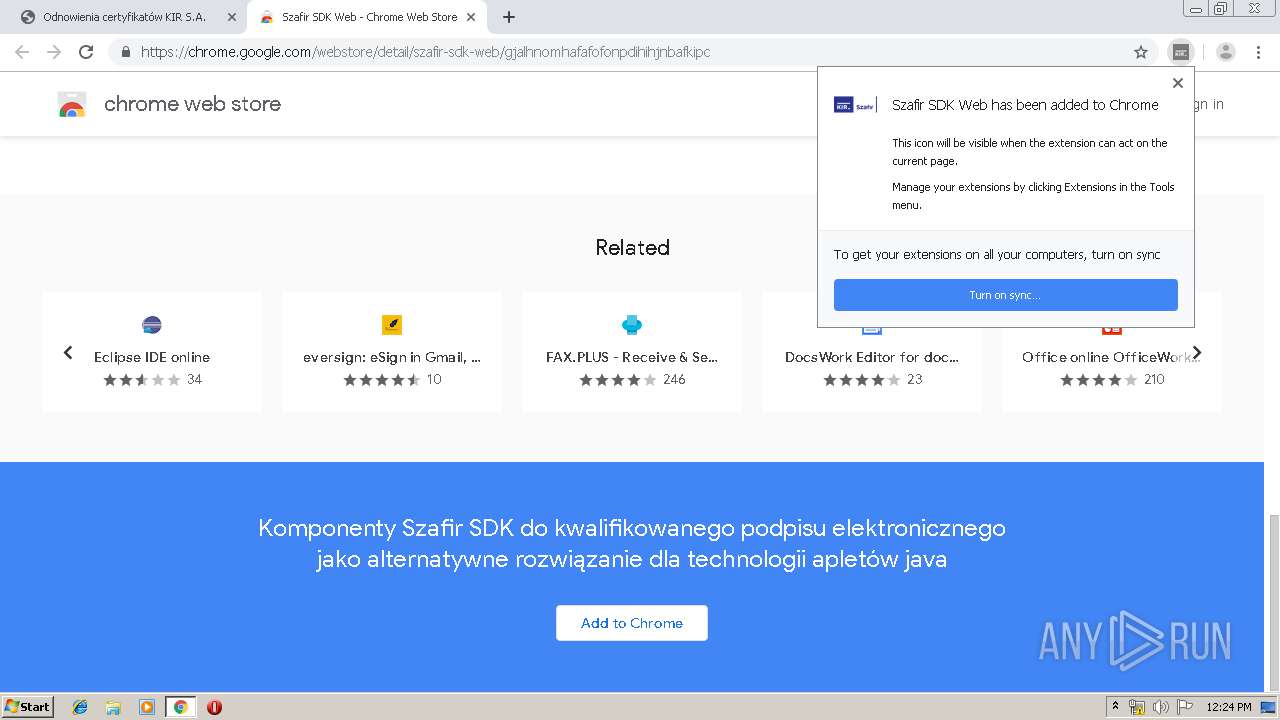Click the FAX.PLUS extension icon
The width and height of the screenshot is (1280, 720).
pyautogui.click(x=632, y=325)
